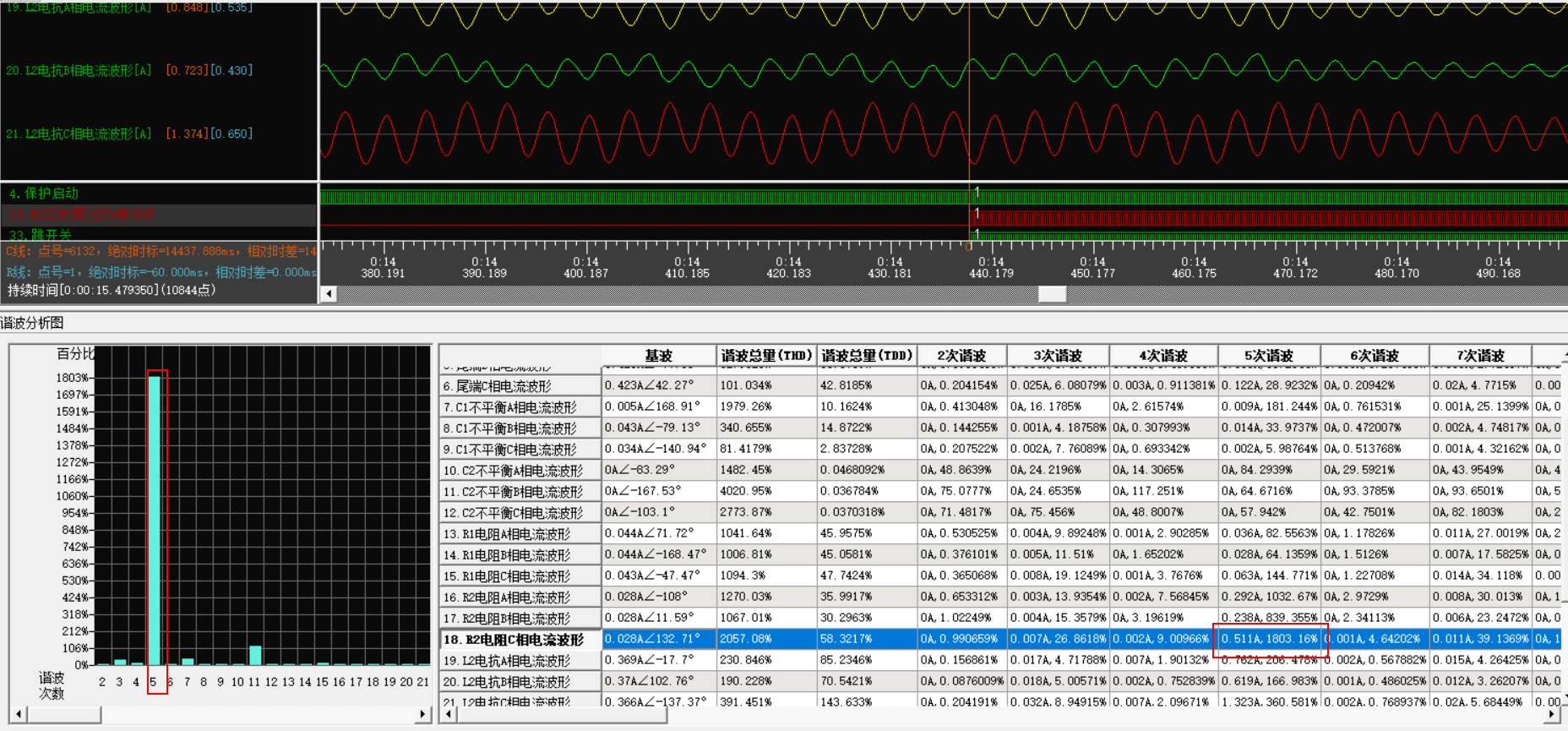Select row 10.C2不平衡A相电流波形

520,471
